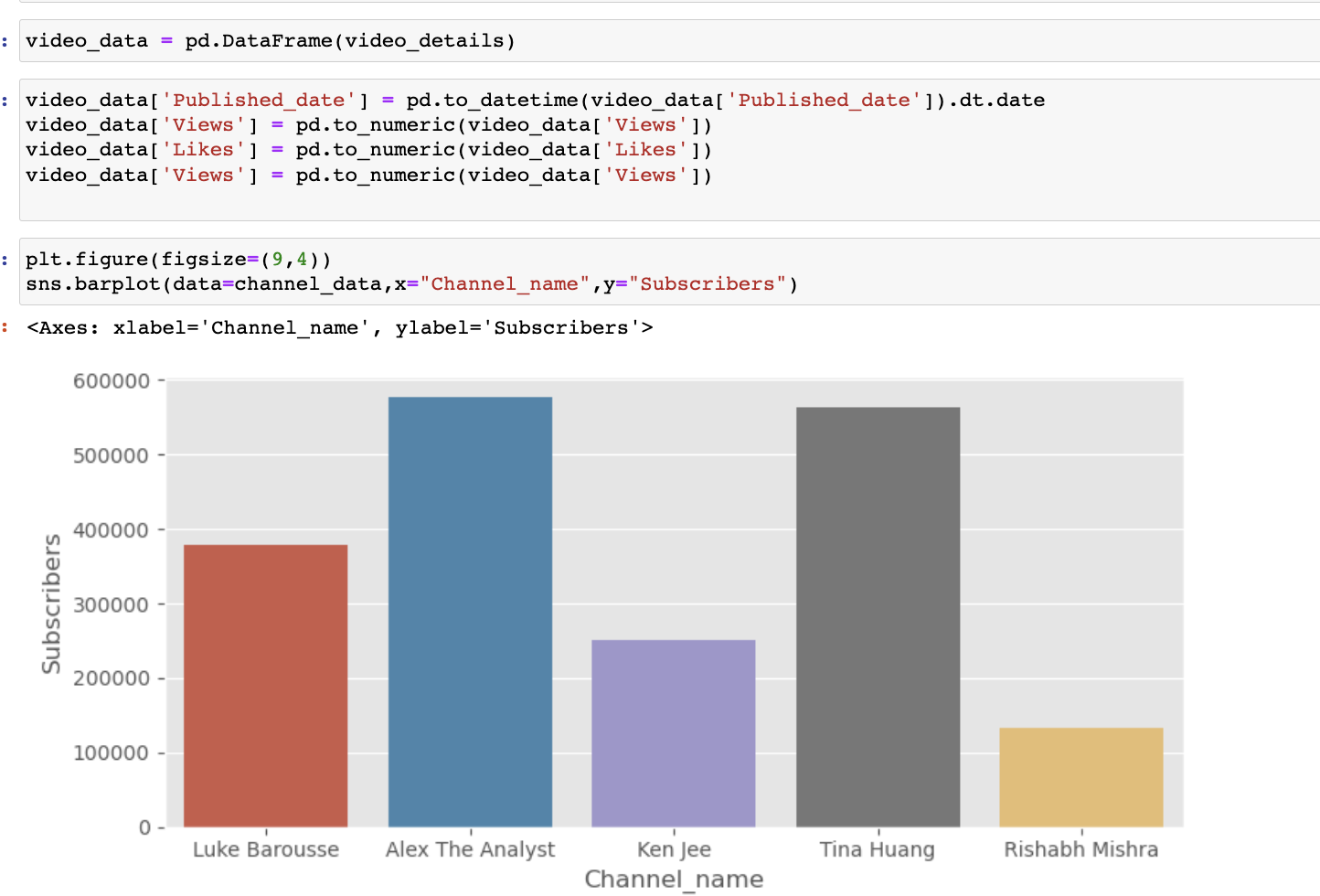1320x896 pixels.
Task: Click the plt.figure figsize code line
Action: [178, 260]
